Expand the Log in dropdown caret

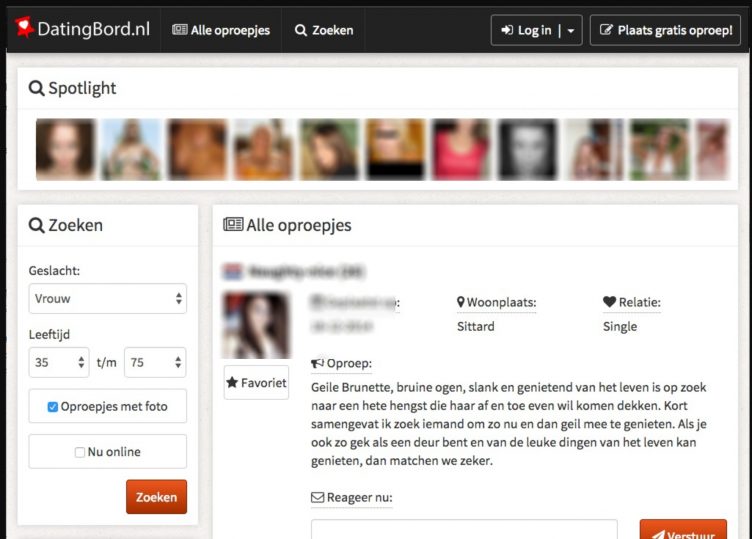[x=570, y=30]
